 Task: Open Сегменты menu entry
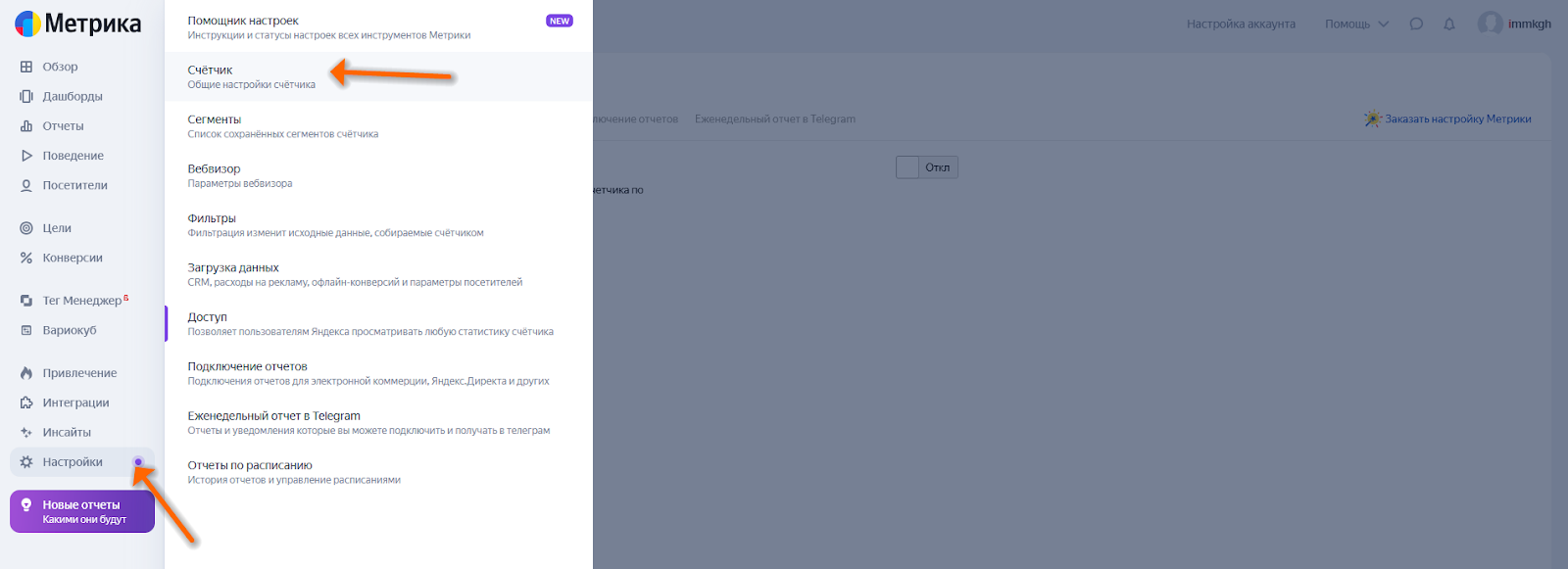point(378,126)
